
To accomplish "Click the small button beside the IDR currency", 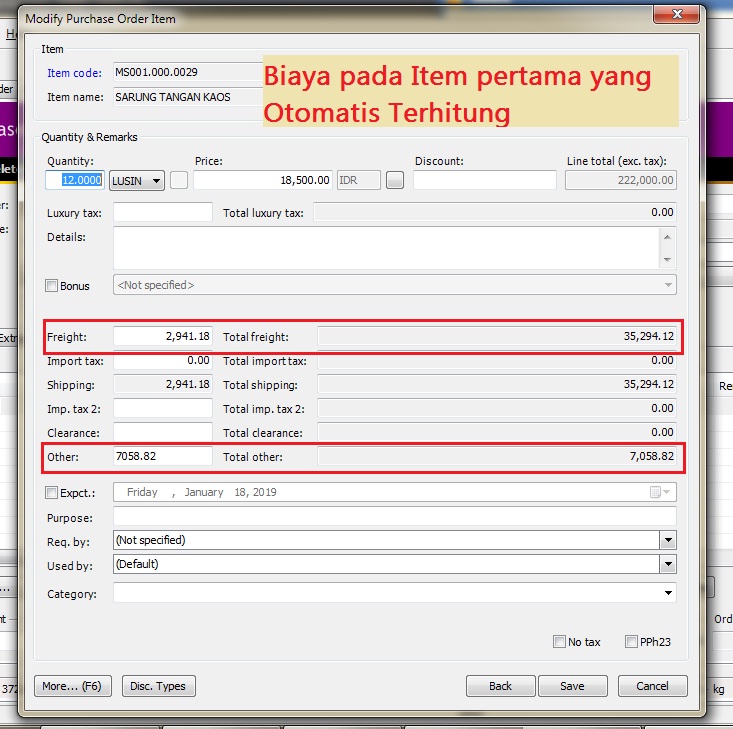I will 395,180.
